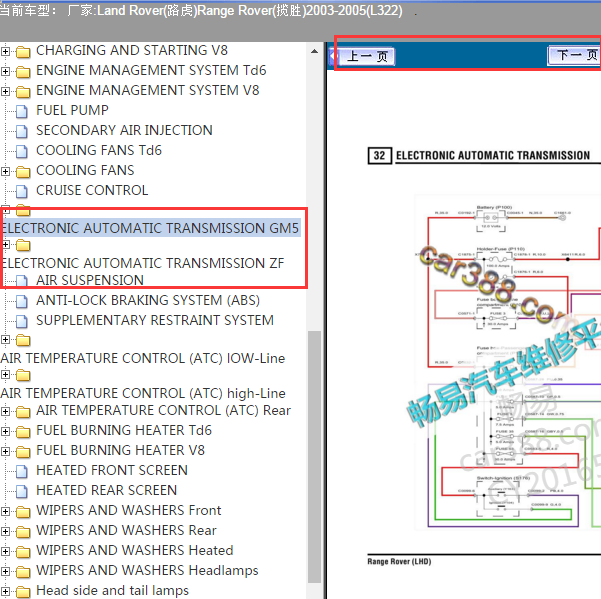The image size is (601, 599).
Task: Click folder icon above ATC IOW-Line label
Action: click(23, 340)
